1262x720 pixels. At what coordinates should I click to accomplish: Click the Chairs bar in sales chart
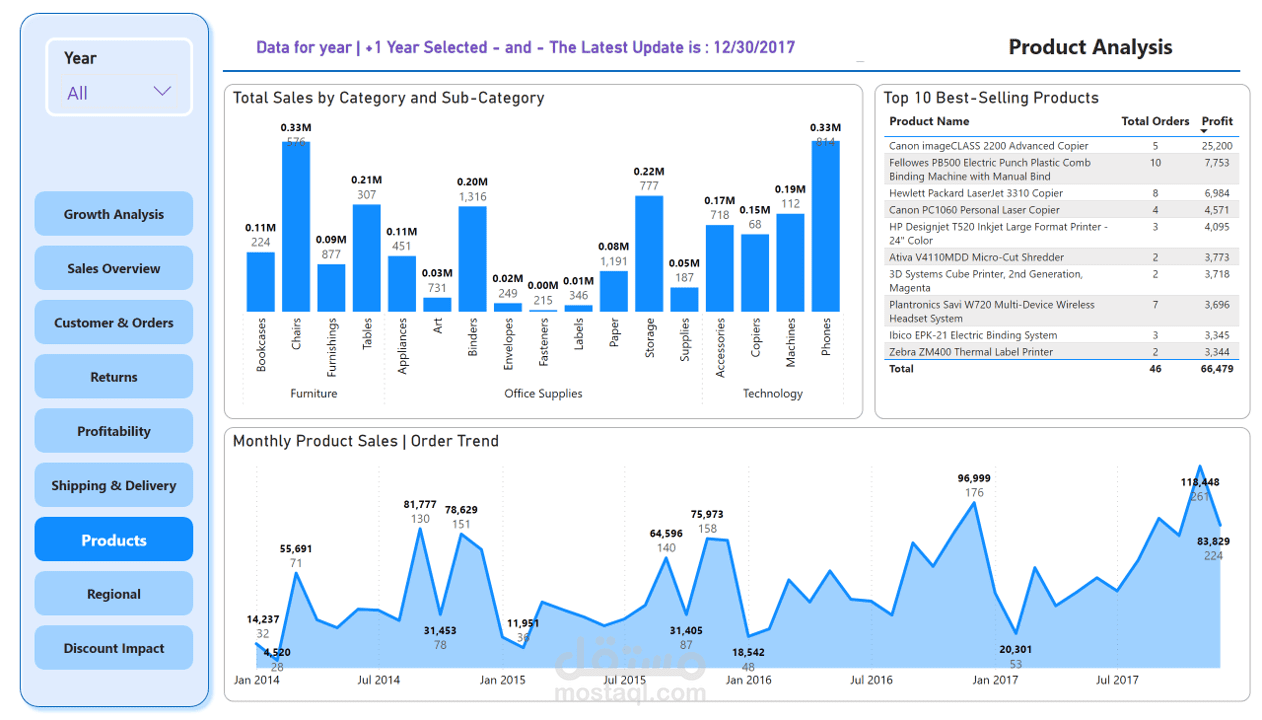[x=296, y=227]
